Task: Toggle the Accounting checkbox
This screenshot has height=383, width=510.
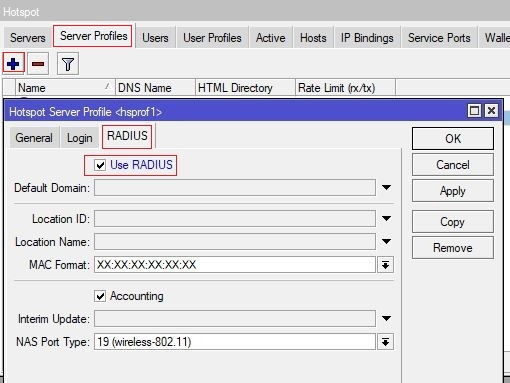Action: pos(100,296)
